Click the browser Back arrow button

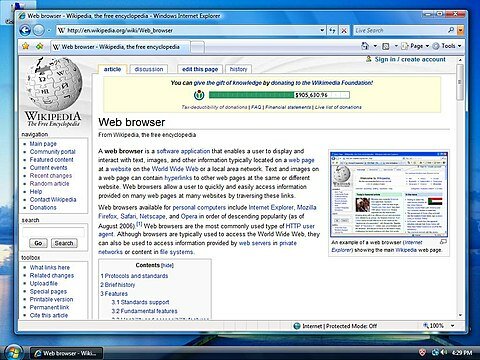[25, 30]
